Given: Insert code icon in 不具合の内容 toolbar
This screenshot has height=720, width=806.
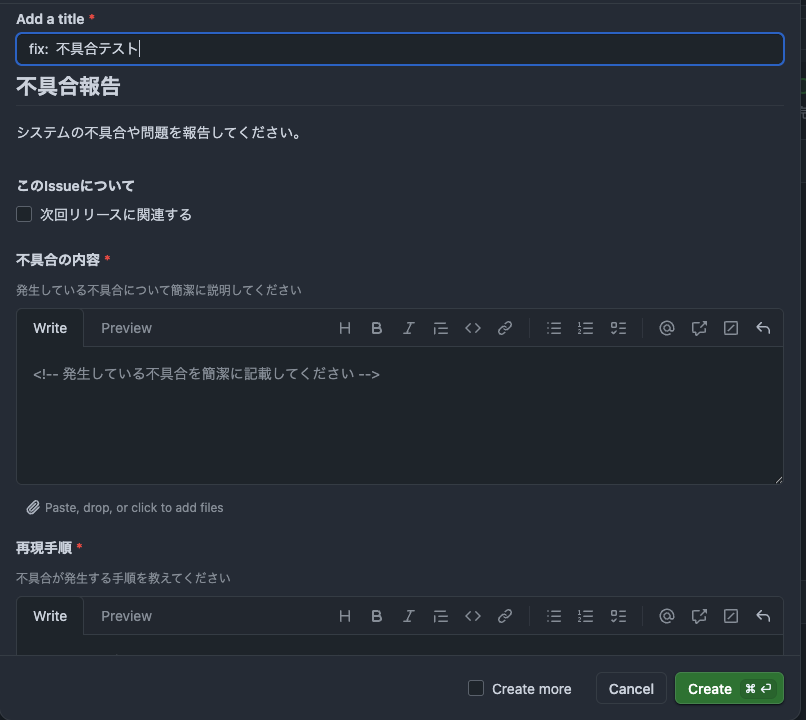Looking at the screenshot, I should pos(473,328).
